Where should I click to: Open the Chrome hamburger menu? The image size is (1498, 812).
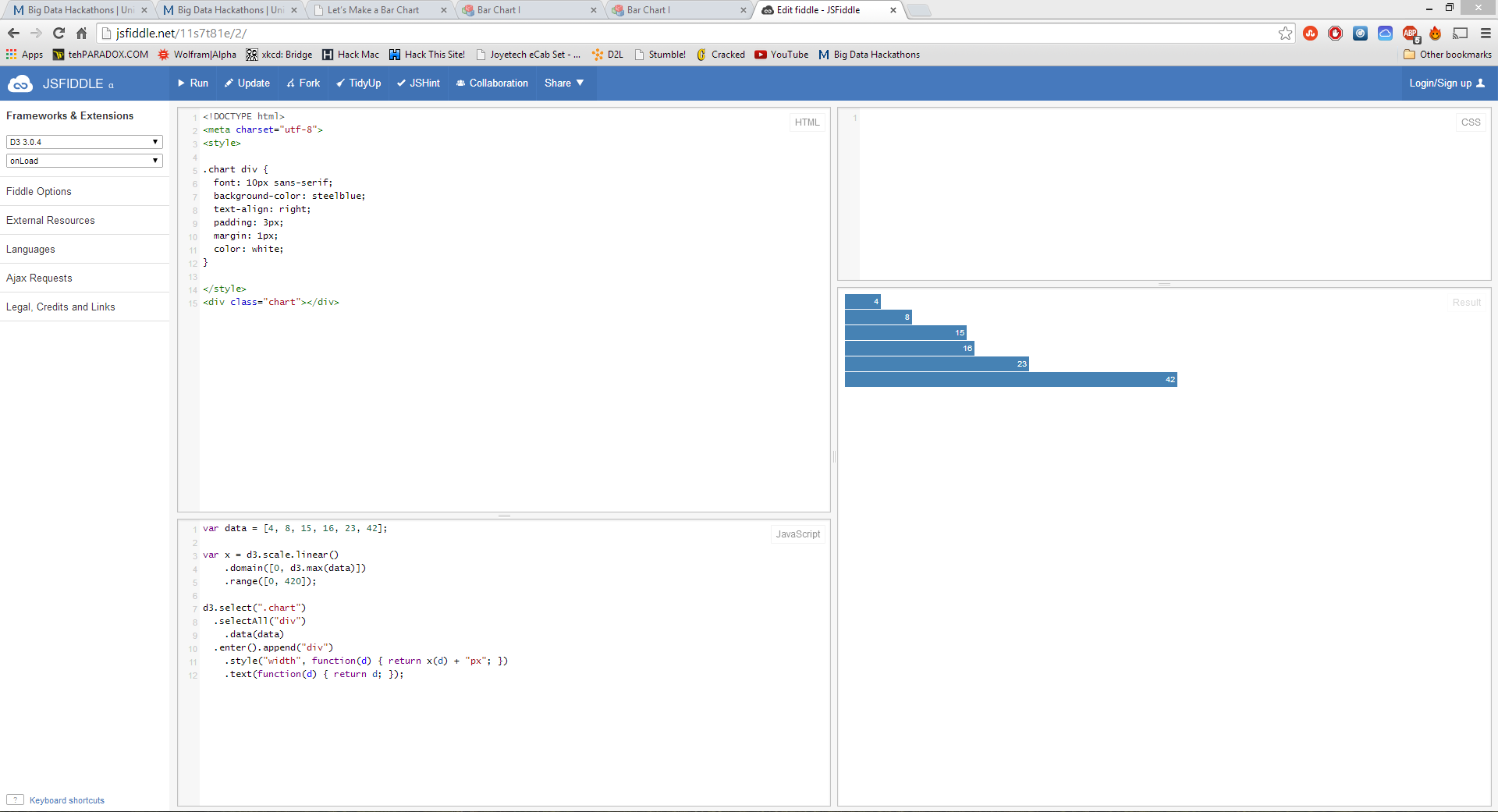pyautogui.click(x=1486, y=33)
